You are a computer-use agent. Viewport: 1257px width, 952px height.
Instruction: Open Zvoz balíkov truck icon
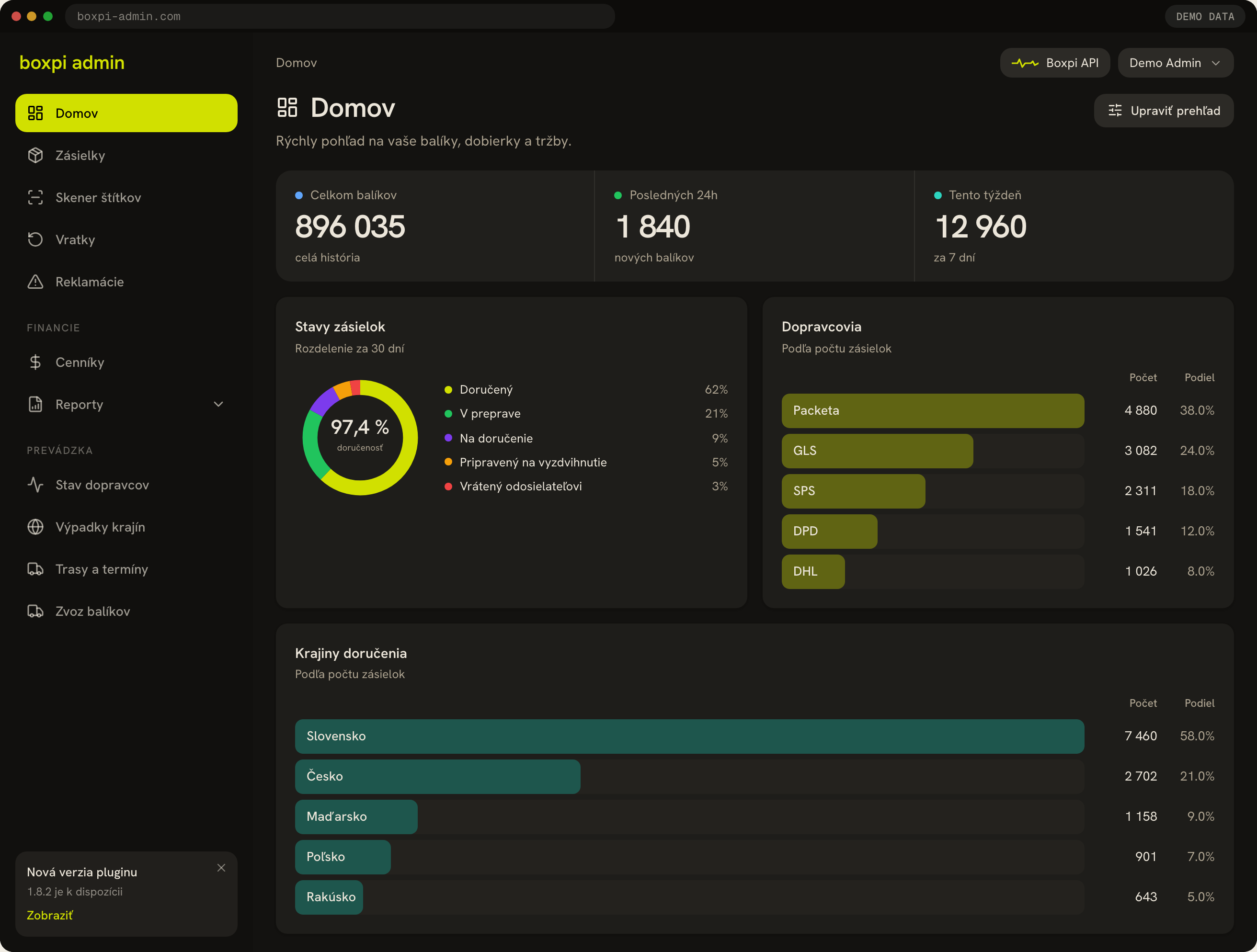point(35,611)
